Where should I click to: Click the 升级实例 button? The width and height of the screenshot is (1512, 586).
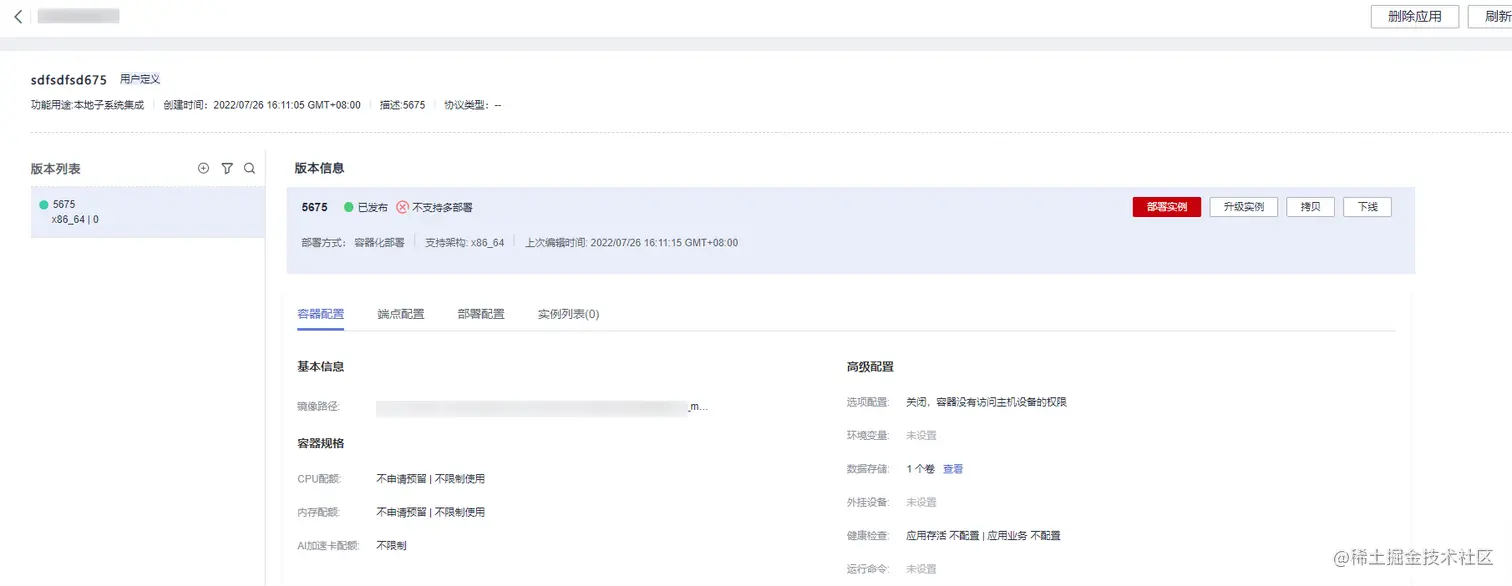[1244, 207]
